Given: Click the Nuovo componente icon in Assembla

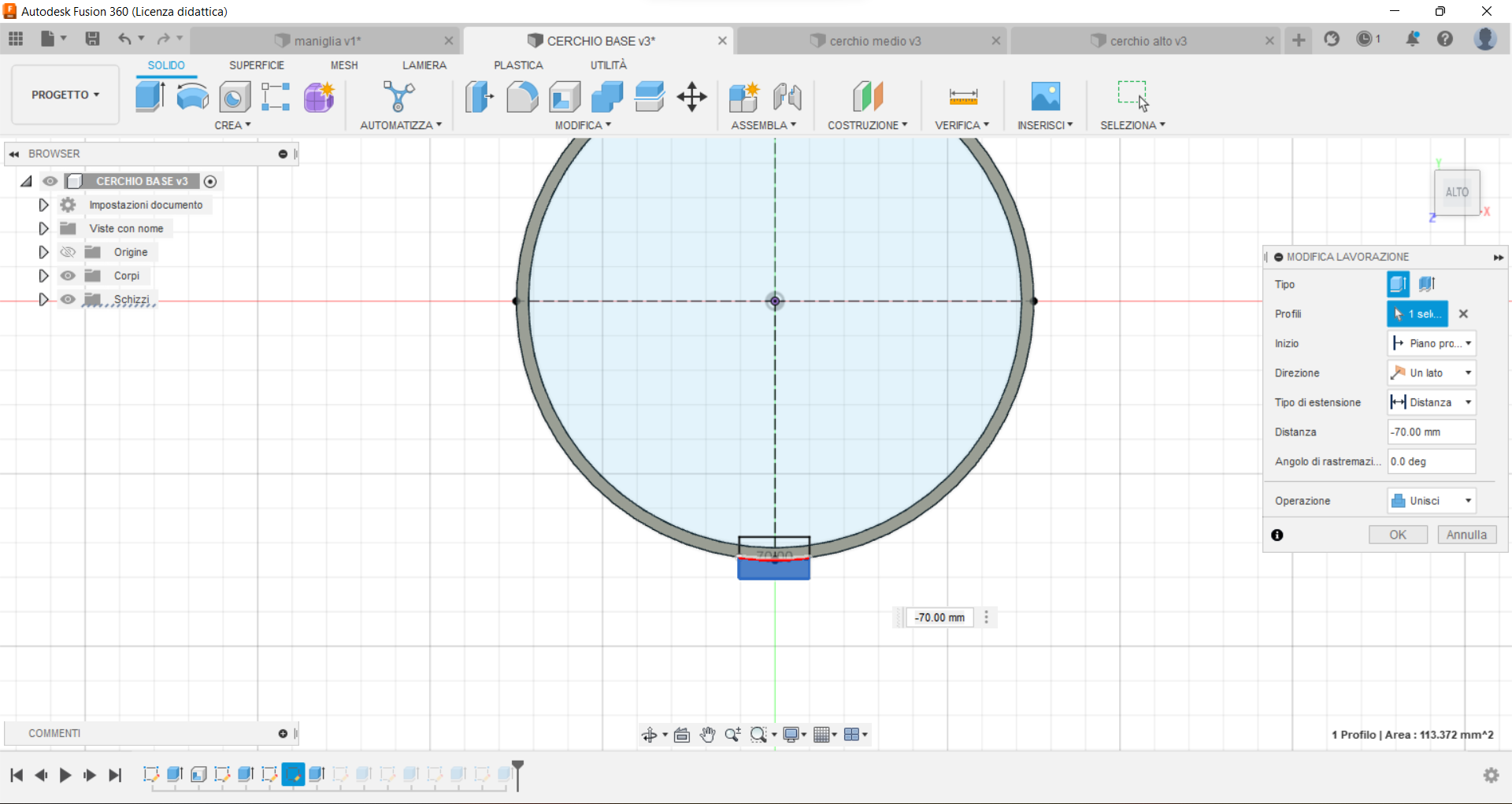Looking at the screenshot, I should 743,96.
